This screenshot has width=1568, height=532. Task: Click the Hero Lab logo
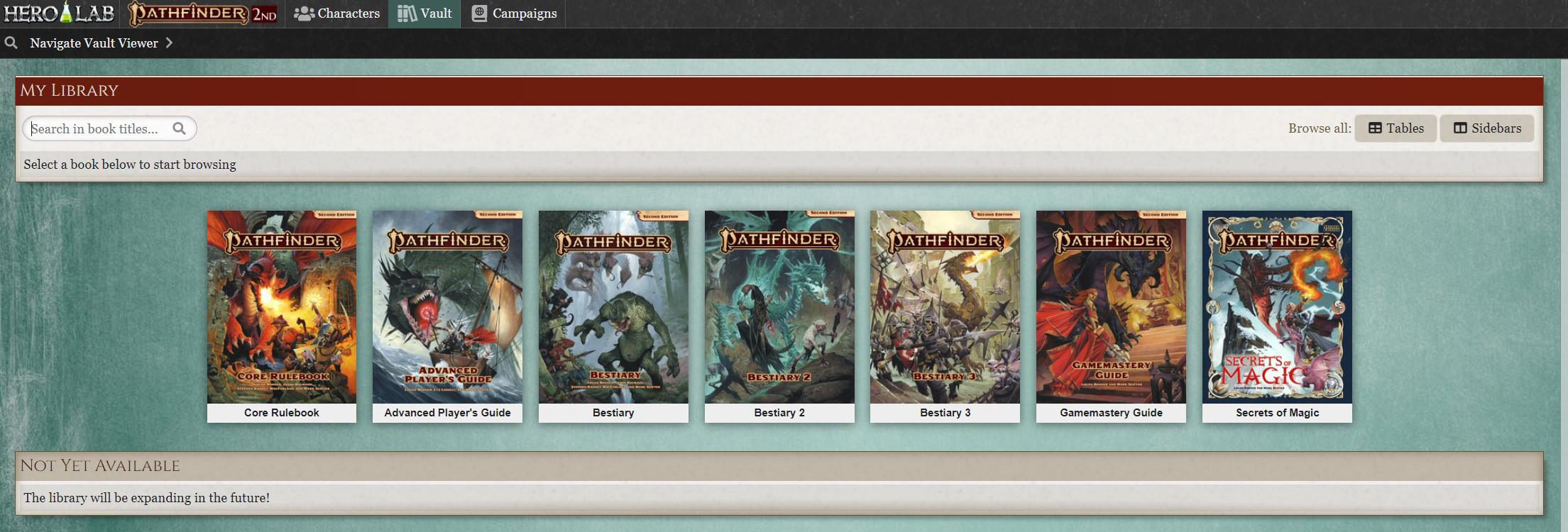click(x=59, y=13)
